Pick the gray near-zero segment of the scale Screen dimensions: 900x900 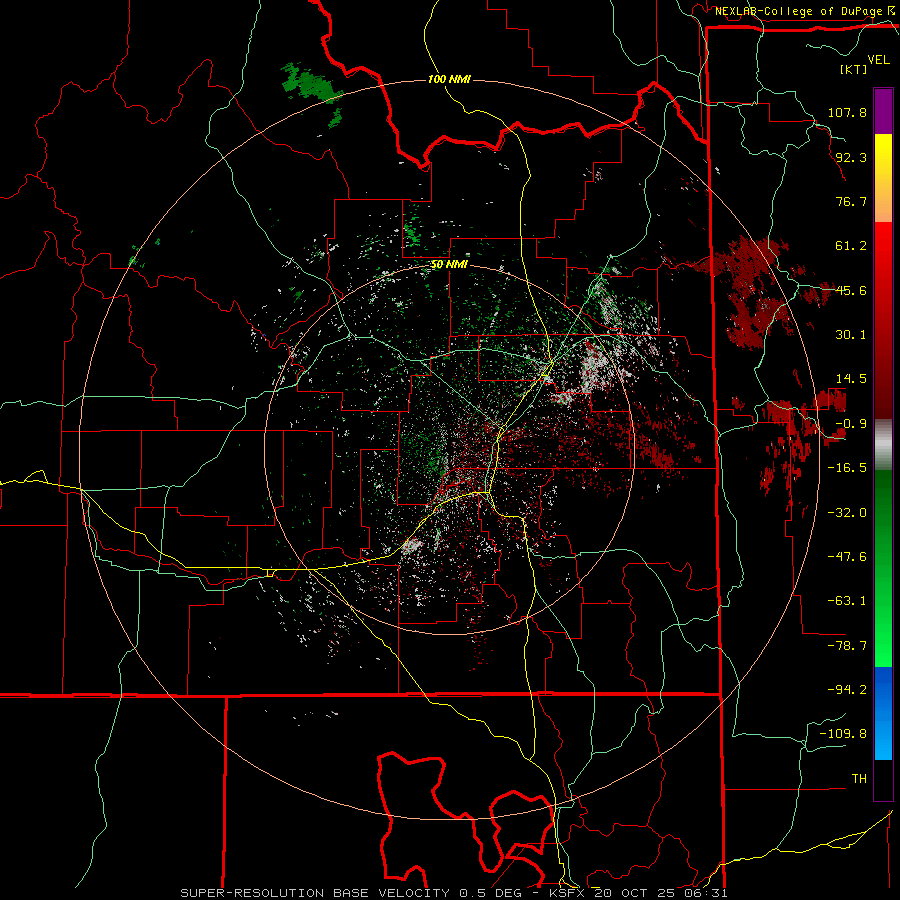(883, 445)
